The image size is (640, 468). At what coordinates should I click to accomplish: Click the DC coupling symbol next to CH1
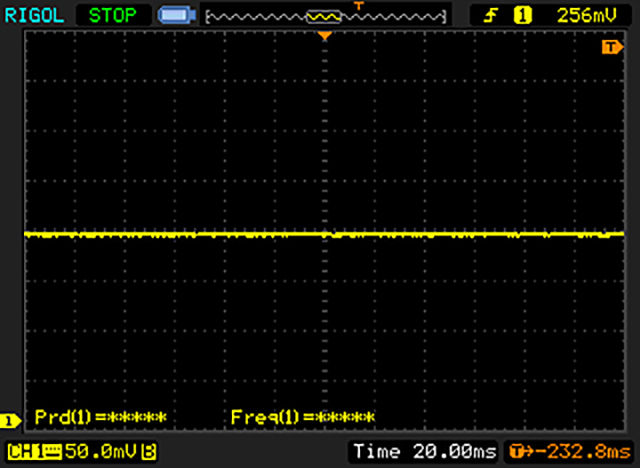[53, 451]
